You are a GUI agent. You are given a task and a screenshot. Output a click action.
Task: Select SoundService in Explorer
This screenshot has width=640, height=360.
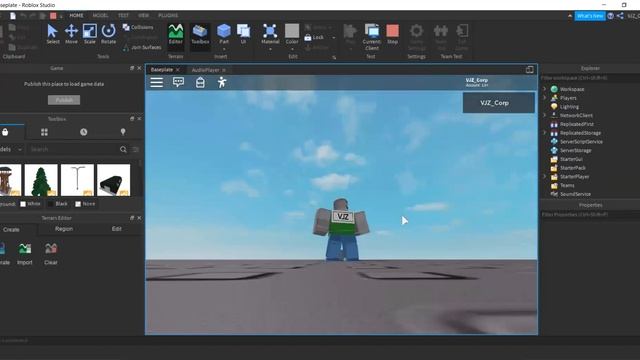575,194
